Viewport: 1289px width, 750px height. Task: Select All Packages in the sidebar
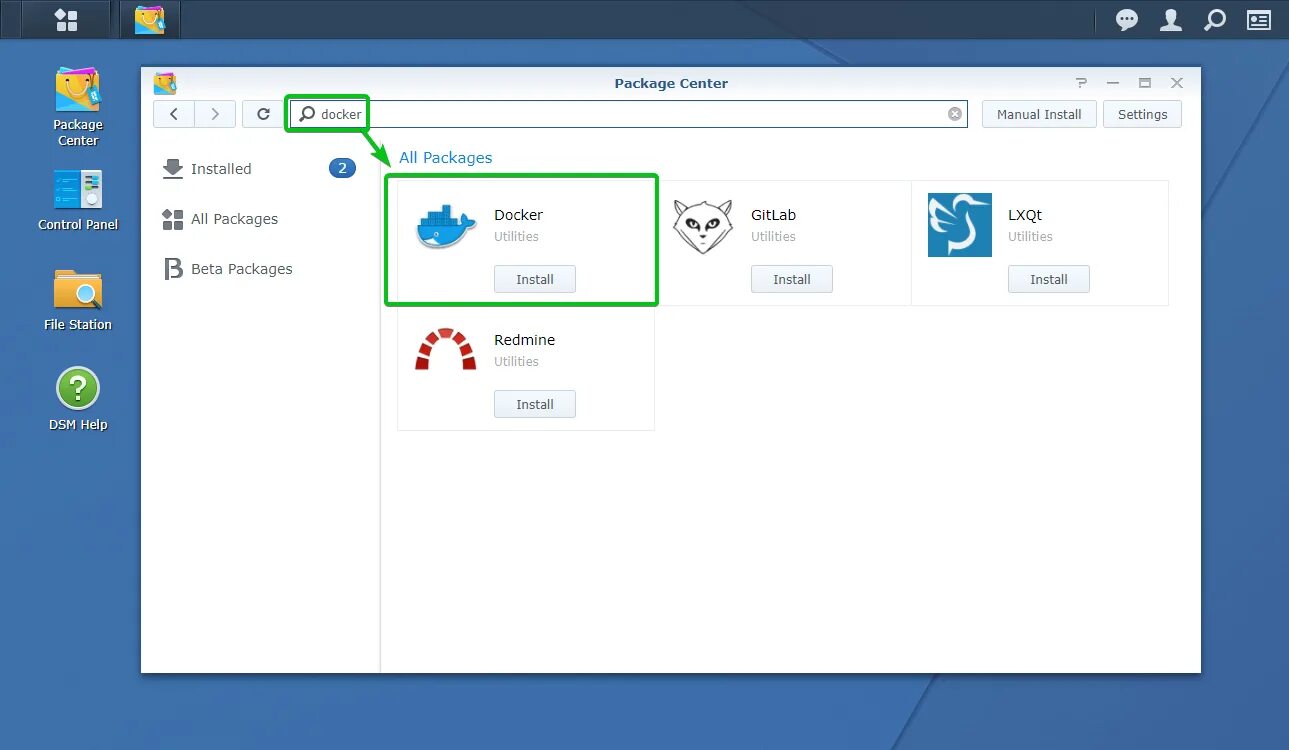[259, 219]
